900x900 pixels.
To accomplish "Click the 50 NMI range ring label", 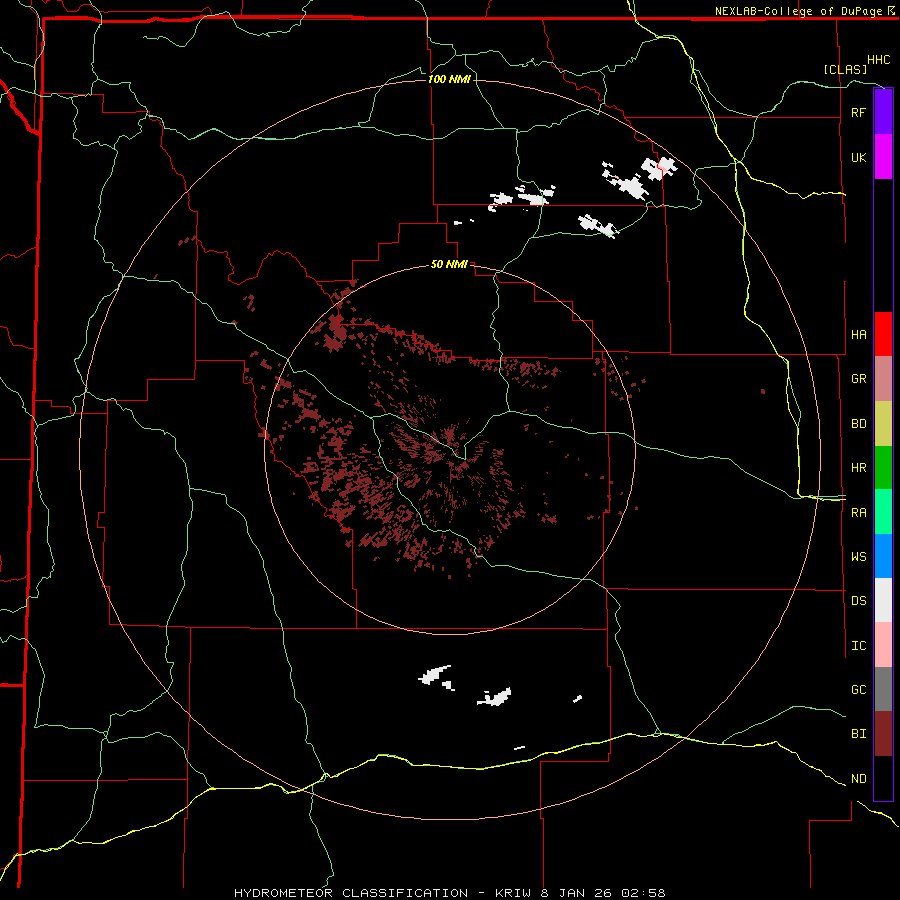I will click(x=449, y=264).
